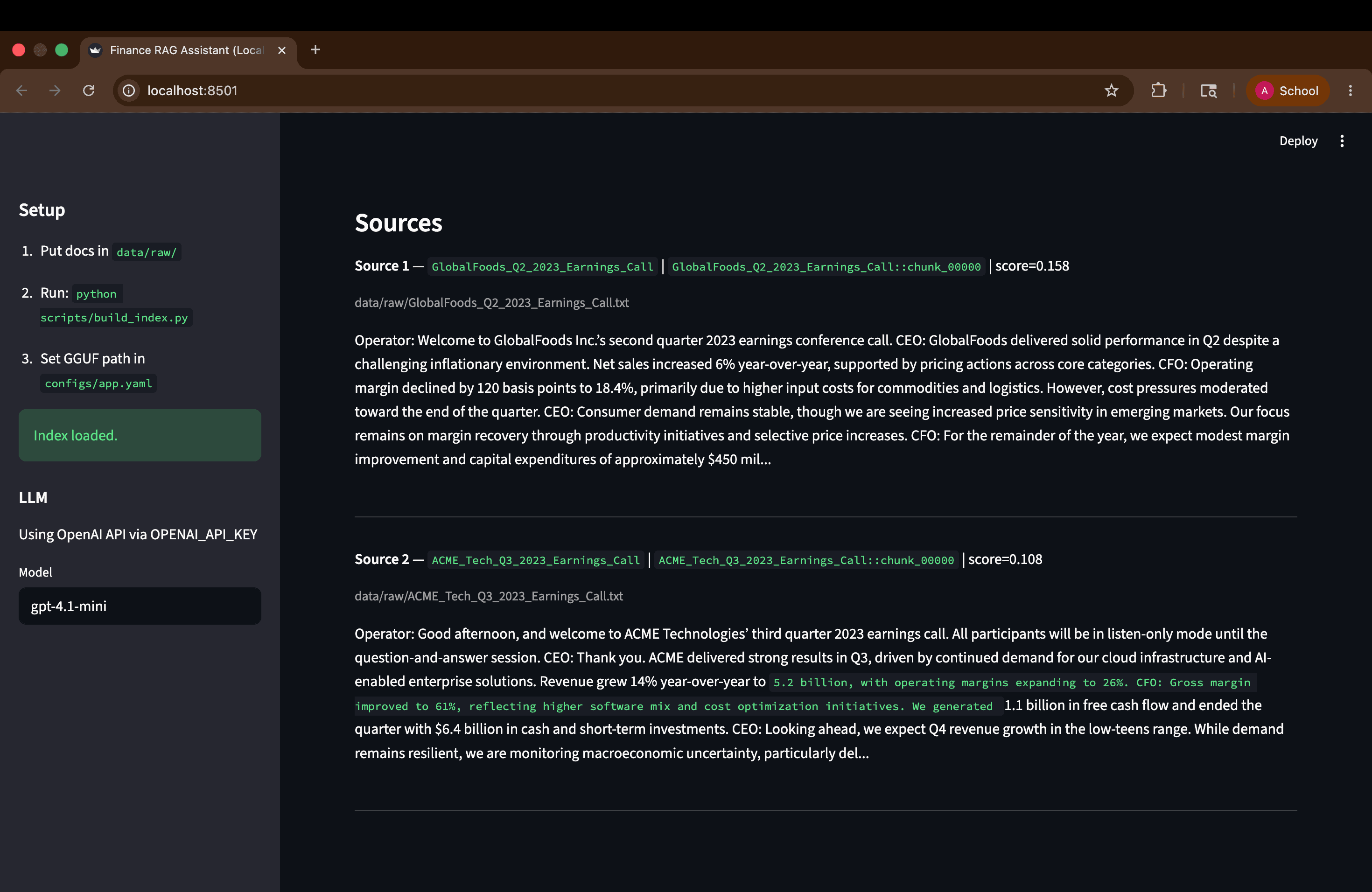Click the browser forward arrow
The image size is (1372, 892).
point(55,91)
